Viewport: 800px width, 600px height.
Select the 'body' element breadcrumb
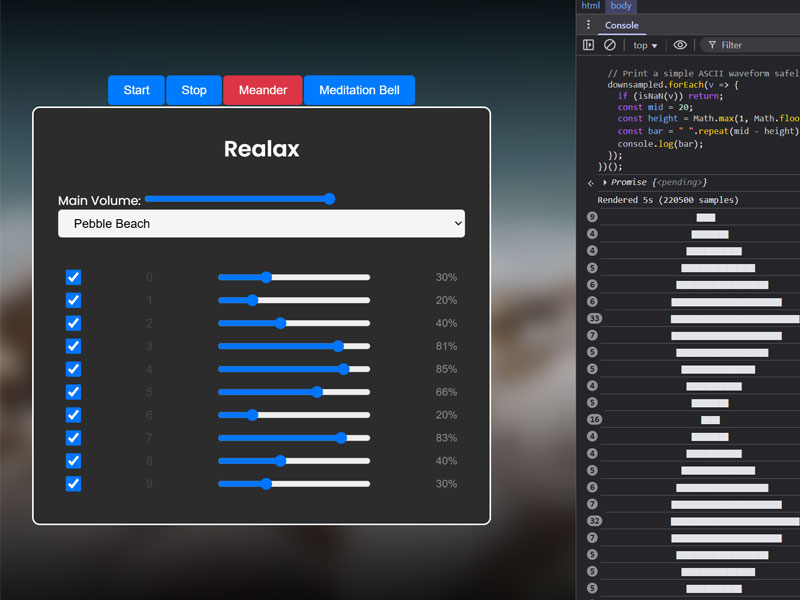[621, 6]
